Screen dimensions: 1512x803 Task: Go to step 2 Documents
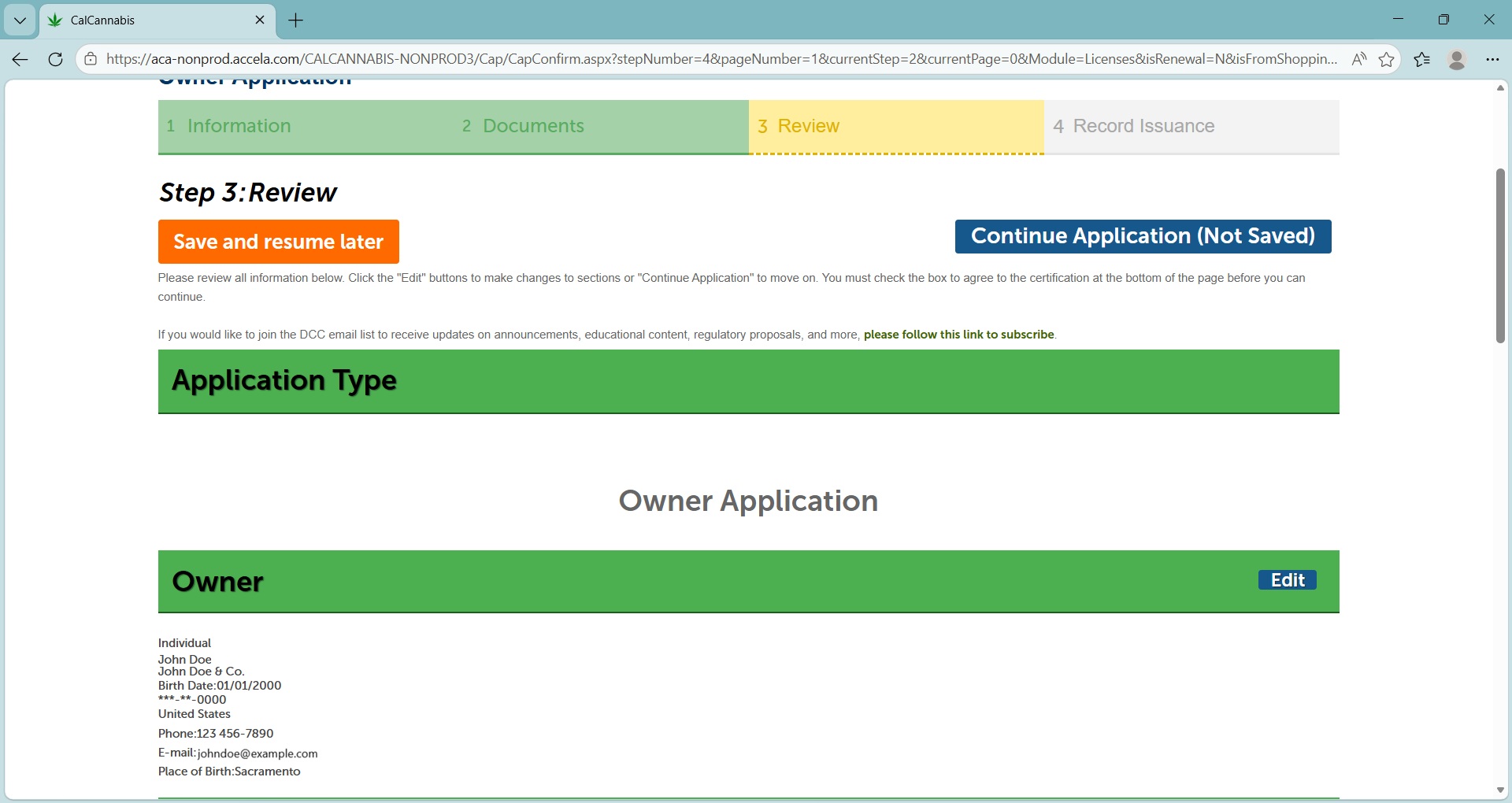point(601,127)
